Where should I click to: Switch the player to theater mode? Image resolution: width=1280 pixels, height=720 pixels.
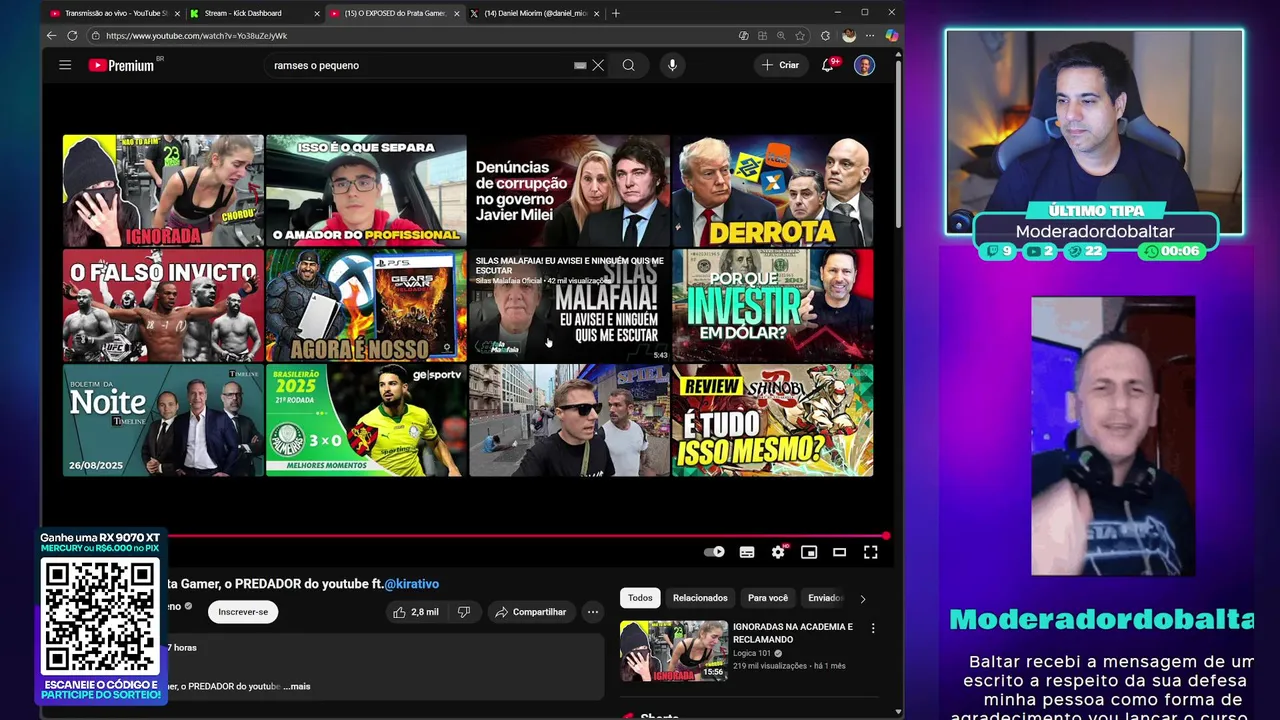pyautogui.click(x=840, y=552)
